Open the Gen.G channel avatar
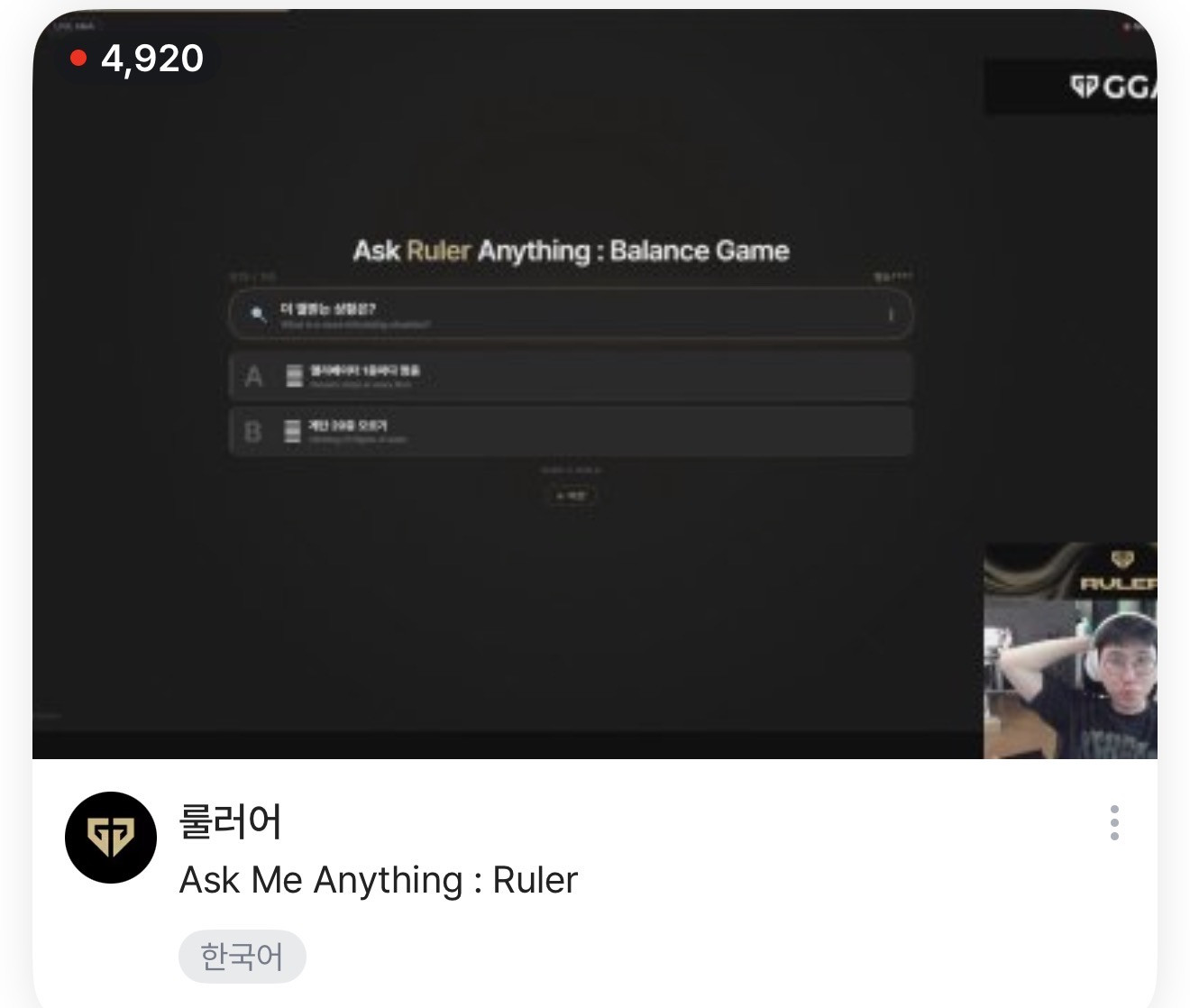 click(x=111, y=837)
